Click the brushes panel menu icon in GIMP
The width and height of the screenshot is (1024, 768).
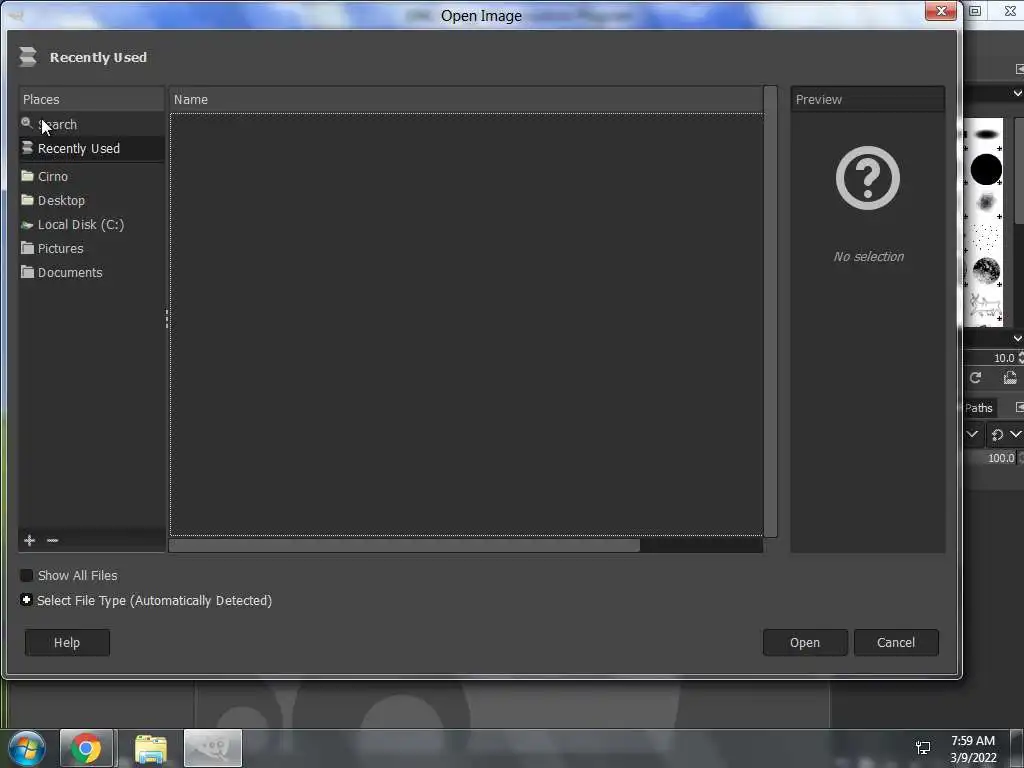[1019, 69]
